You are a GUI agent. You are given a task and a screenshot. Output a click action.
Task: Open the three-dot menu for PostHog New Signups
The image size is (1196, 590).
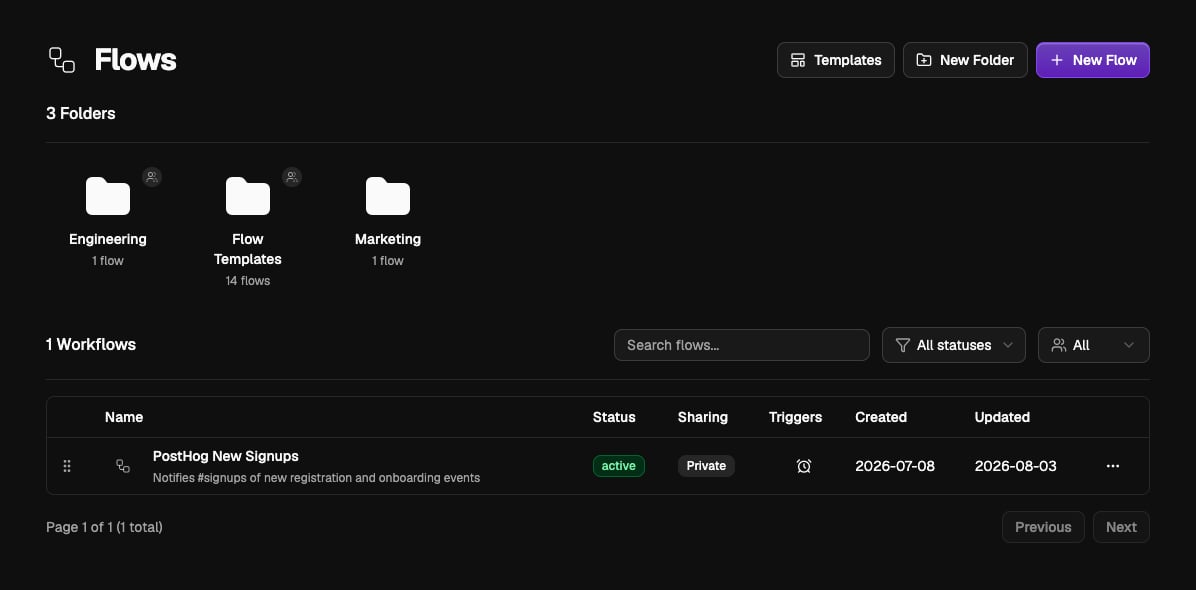point(1113,466)
